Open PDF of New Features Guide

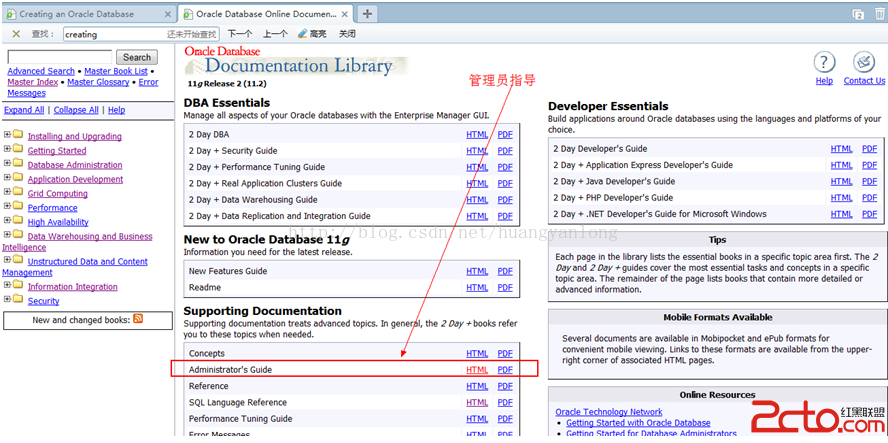[505, 271]
